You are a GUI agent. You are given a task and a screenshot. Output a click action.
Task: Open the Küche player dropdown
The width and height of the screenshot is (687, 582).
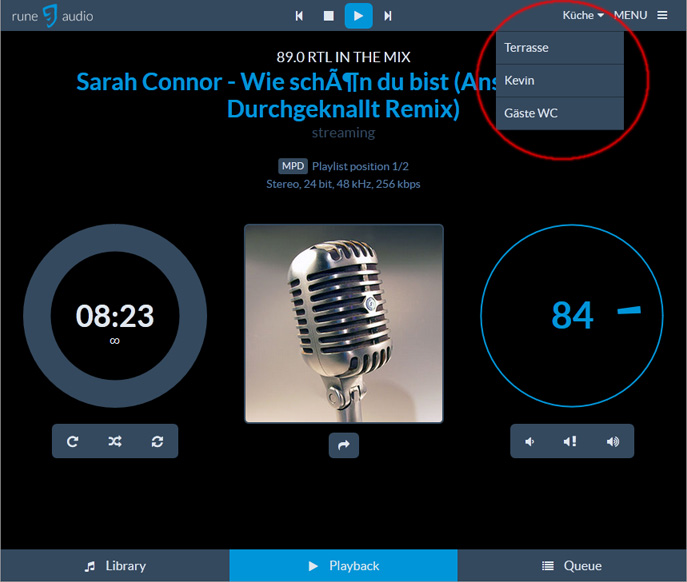pos(583,15)
